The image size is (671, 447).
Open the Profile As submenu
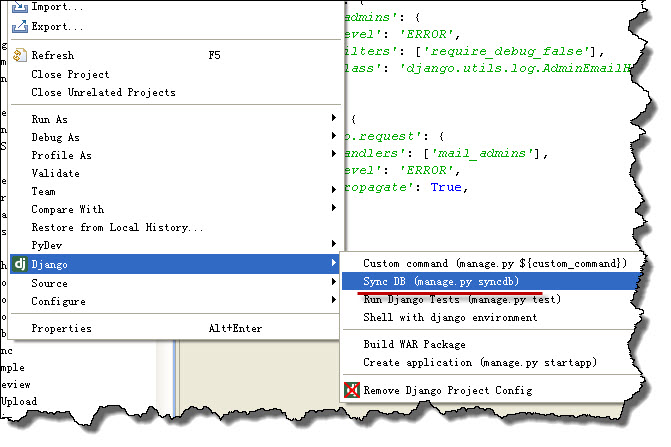click(175, 155)
